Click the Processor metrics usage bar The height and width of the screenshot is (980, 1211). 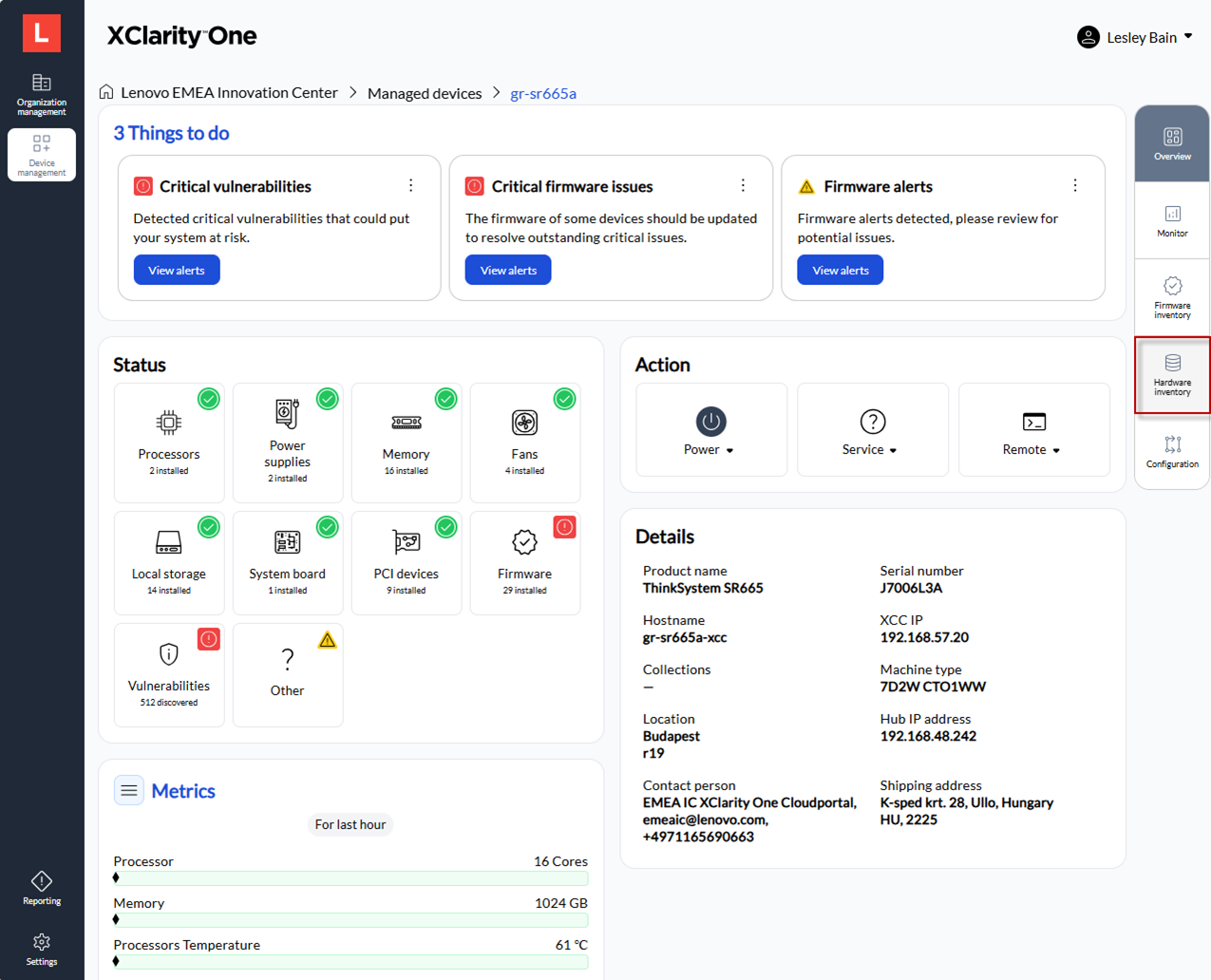(350, 878)
